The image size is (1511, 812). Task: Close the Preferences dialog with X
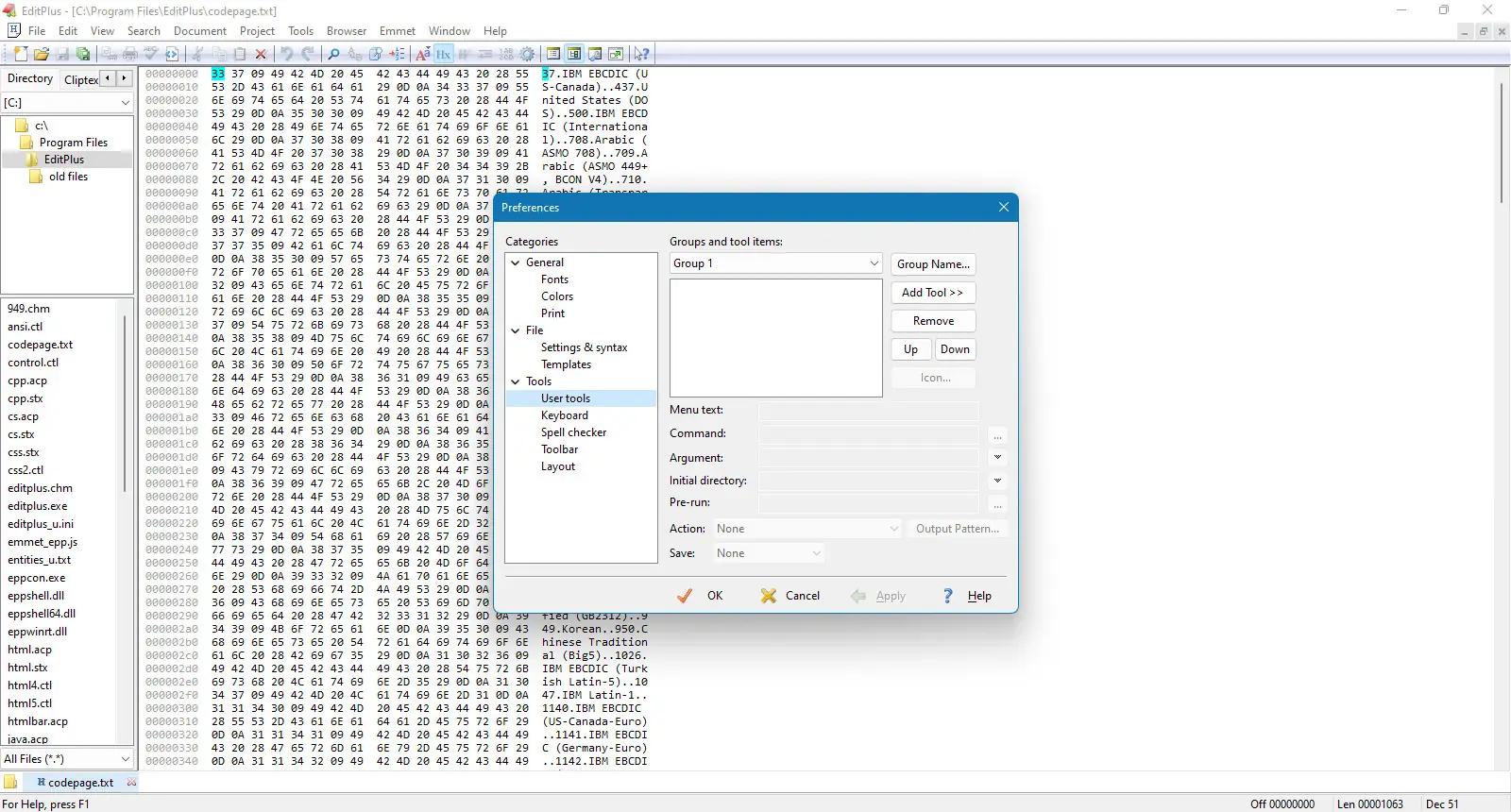point(1004,208)
